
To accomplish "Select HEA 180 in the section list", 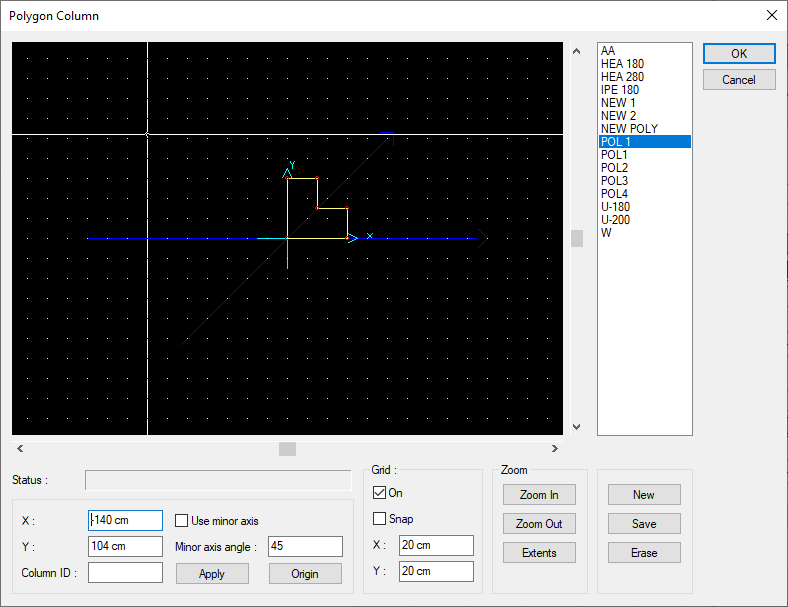I will click(x=622, y=64).
